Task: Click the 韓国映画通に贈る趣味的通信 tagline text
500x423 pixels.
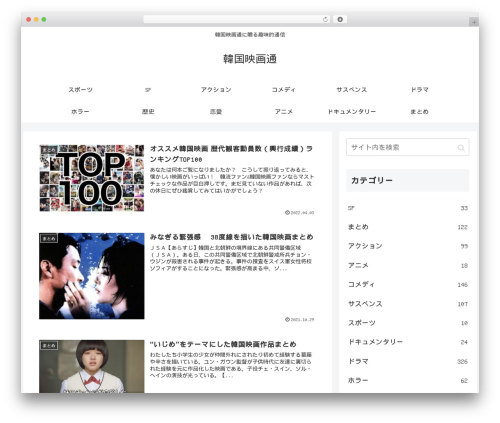Action: pyautogui.click(x=250, y=34)
